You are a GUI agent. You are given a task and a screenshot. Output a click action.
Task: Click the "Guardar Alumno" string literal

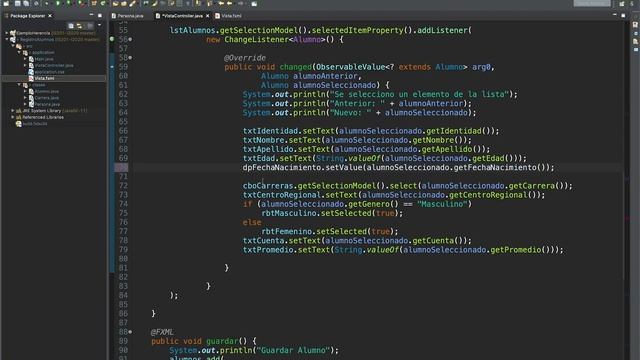coord(292,350)
